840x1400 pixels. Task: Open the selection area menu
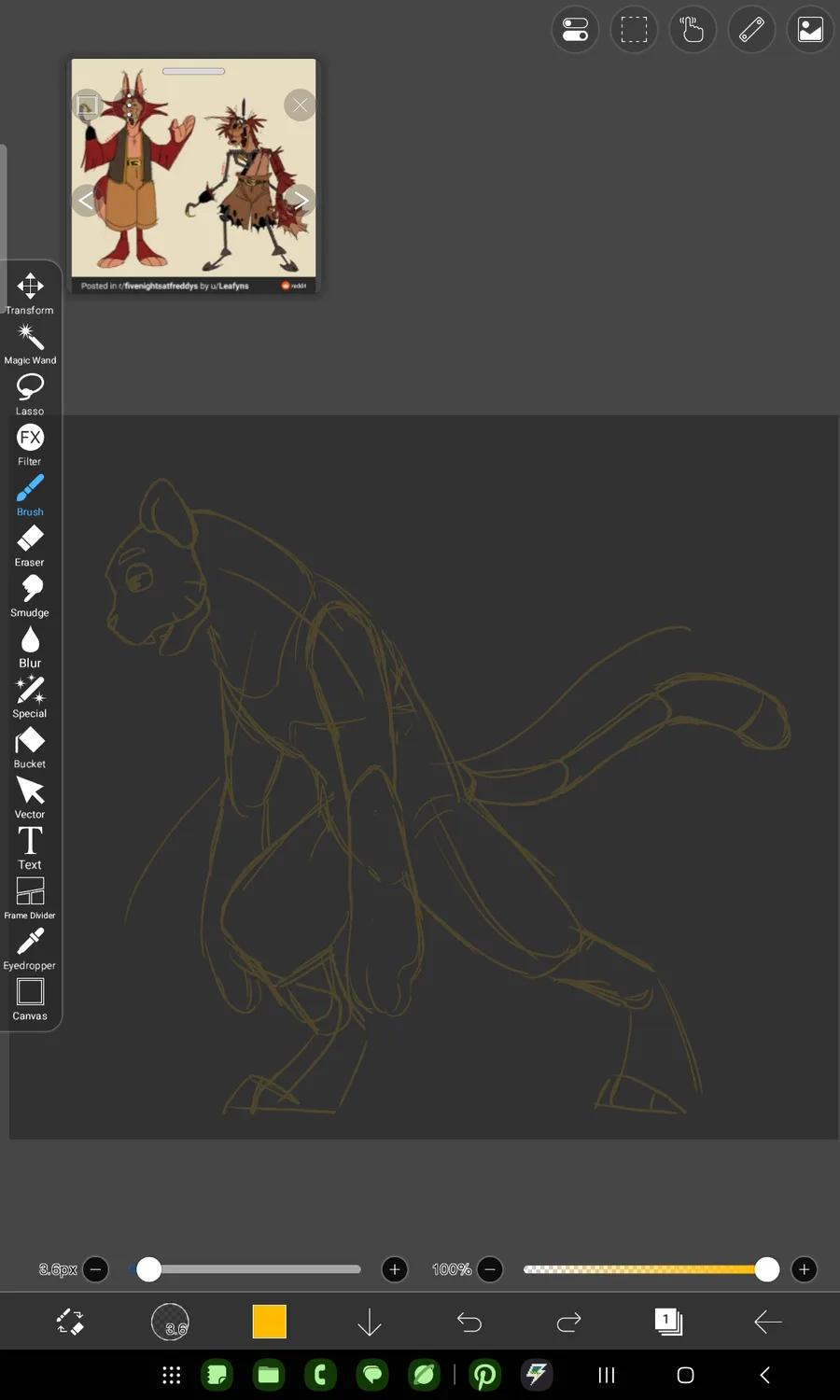pyautogui.click(x=634, y=30)
